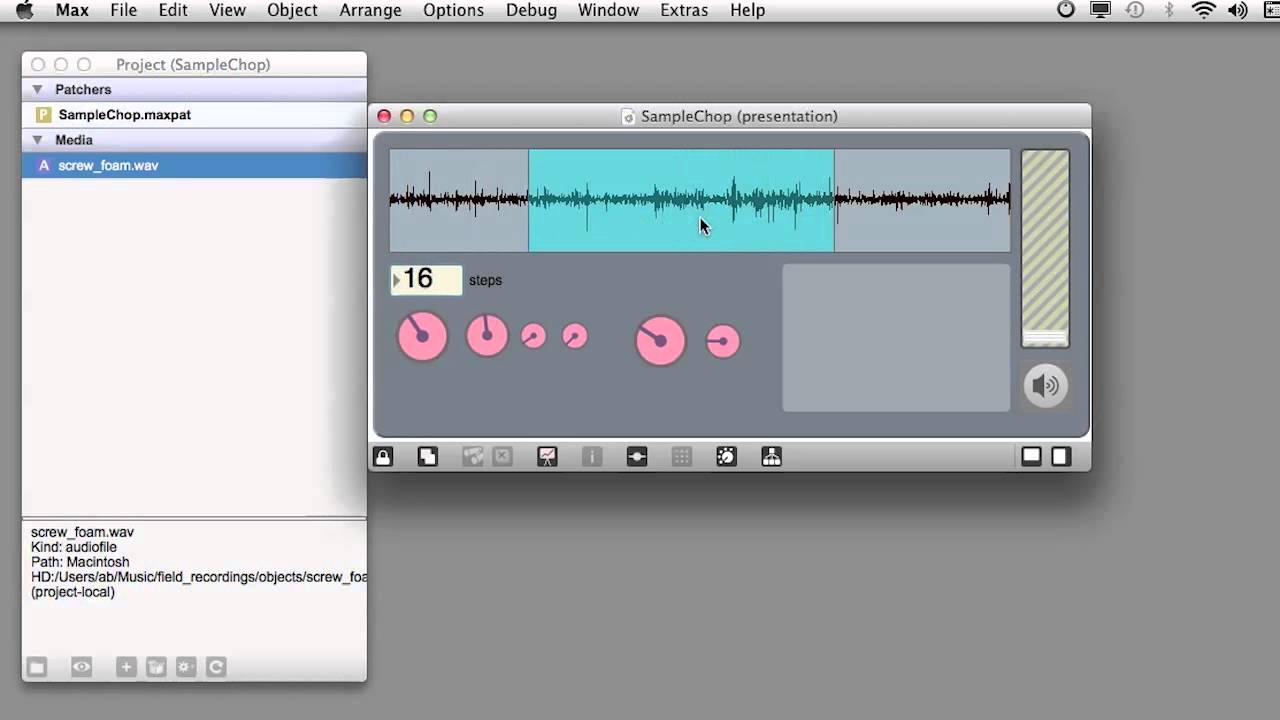Click the empty gray panel below waveform

click(x=896, y=338)
